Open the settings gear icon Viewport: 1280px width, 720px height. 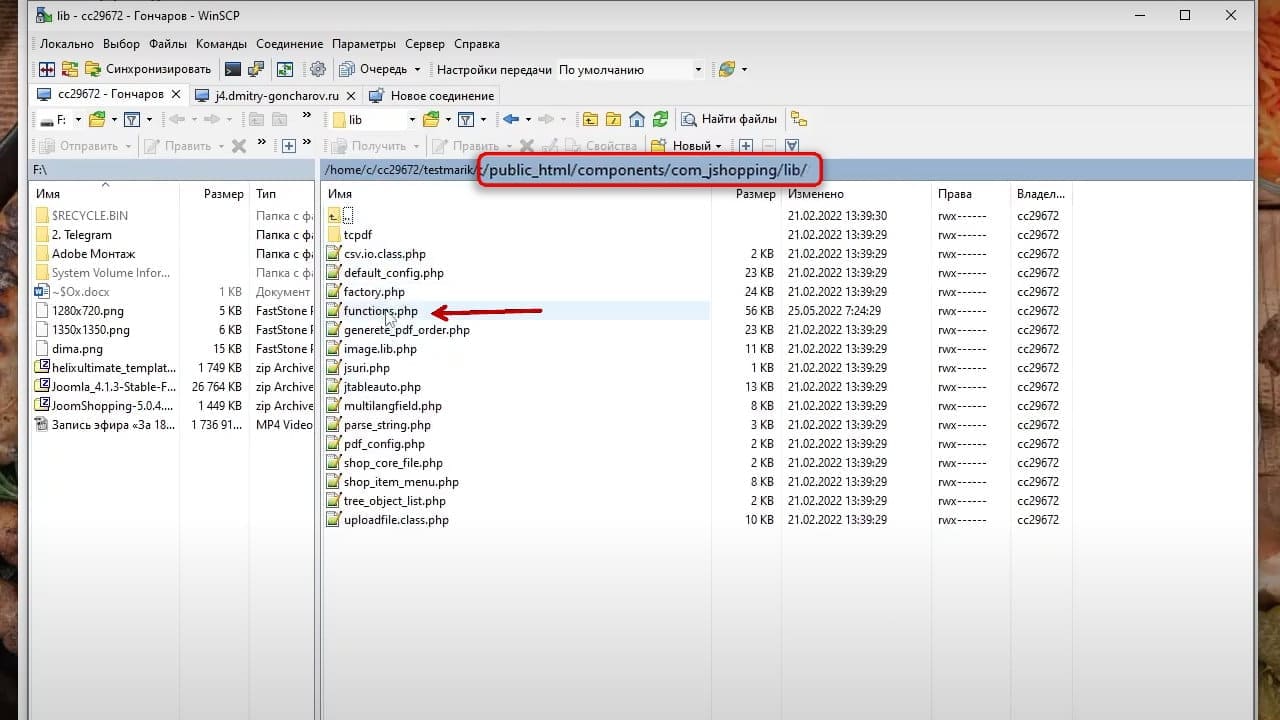click(318, 69)
